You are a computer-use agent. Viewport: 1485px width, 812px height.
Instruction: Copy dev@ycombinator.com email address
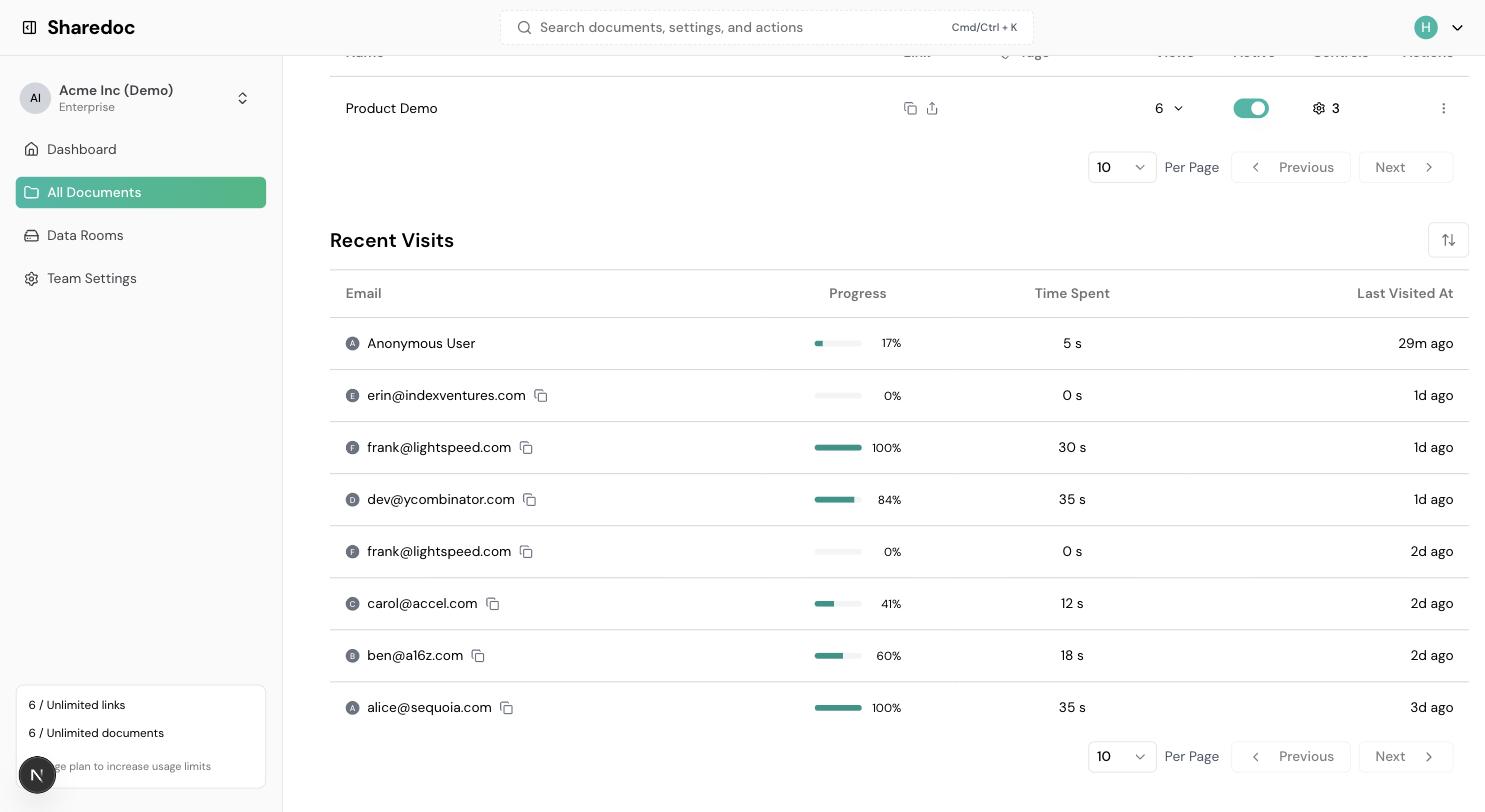(x=530, y=500)
